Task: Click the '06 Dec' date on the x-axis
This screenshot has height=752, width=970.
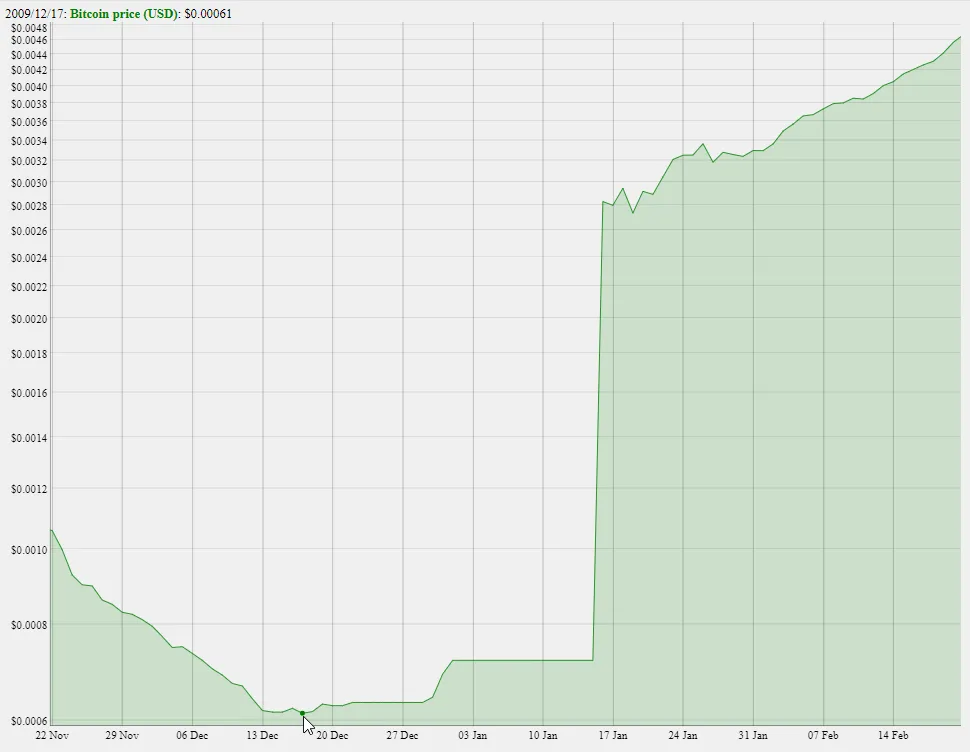Action: click(192, 735)
